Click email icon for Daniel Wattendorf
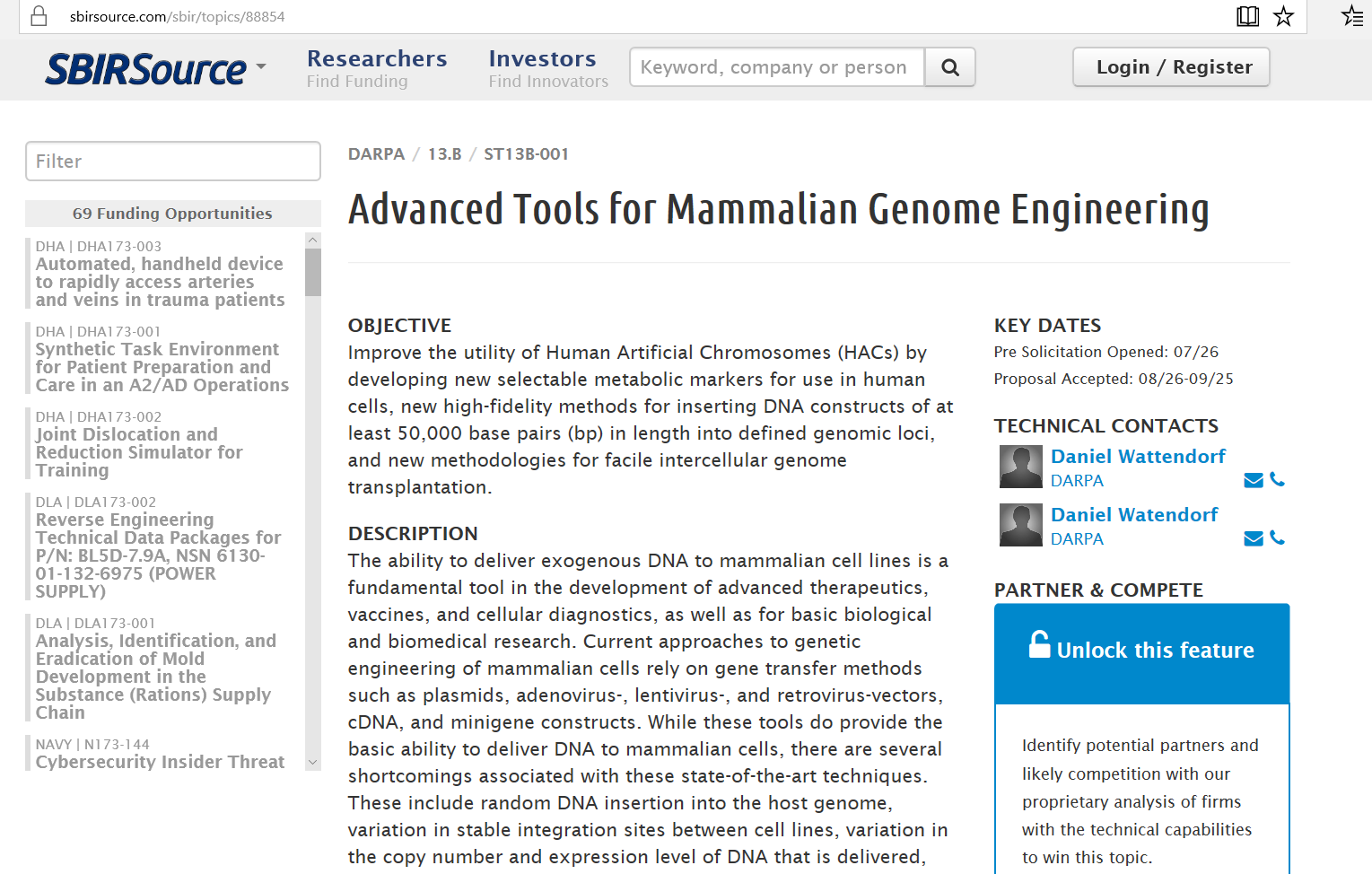The image size is (1372, 874). (x=1253, y=480)
